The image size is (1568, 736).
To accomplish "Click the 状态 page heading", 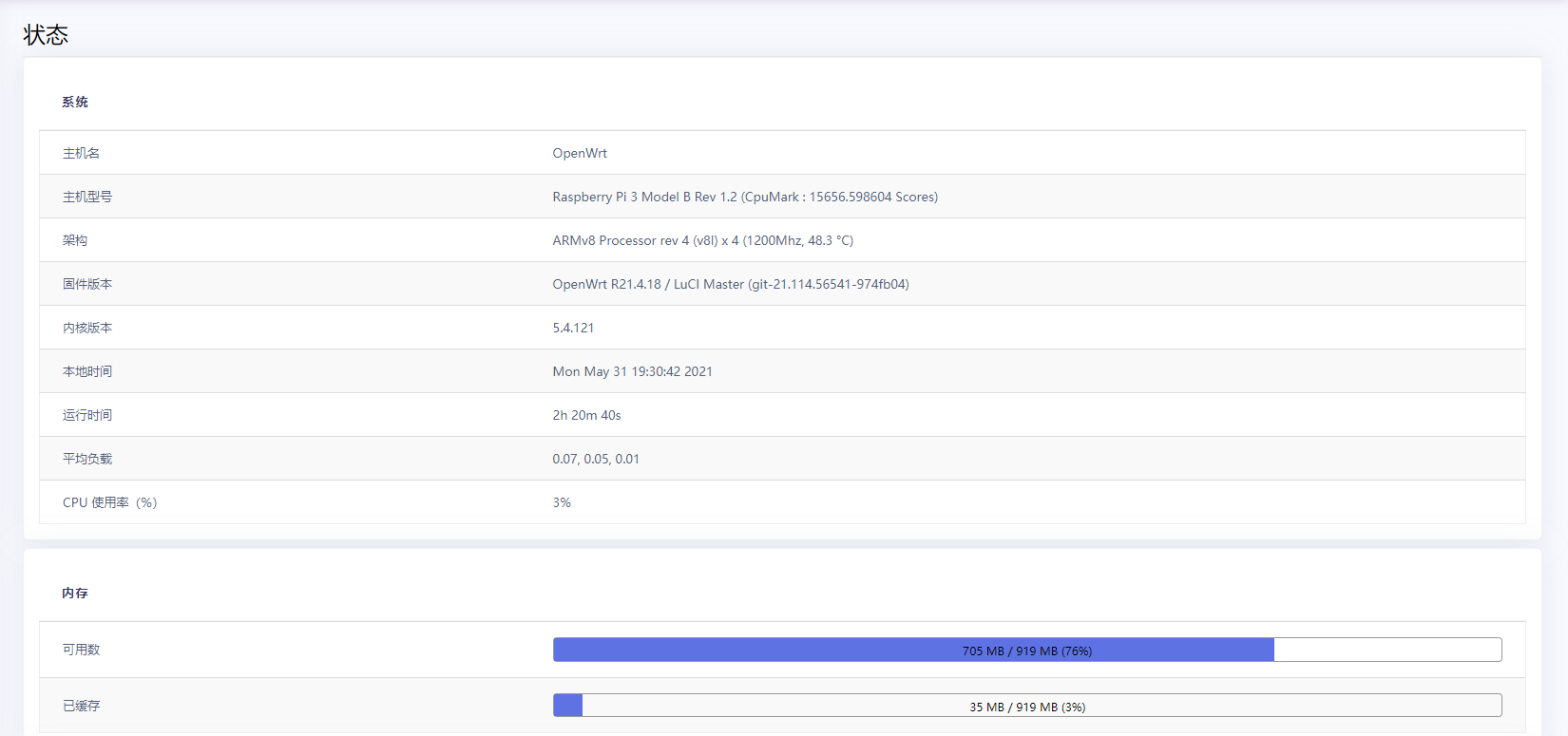I will 46,35.
